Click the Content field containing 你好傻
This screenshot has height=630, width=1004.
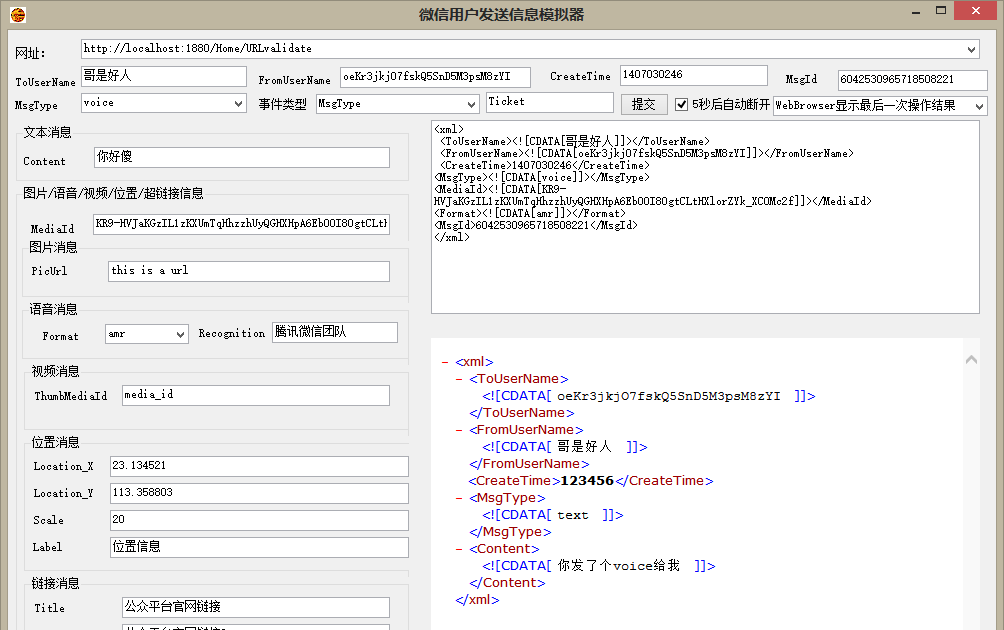(242, 158)
